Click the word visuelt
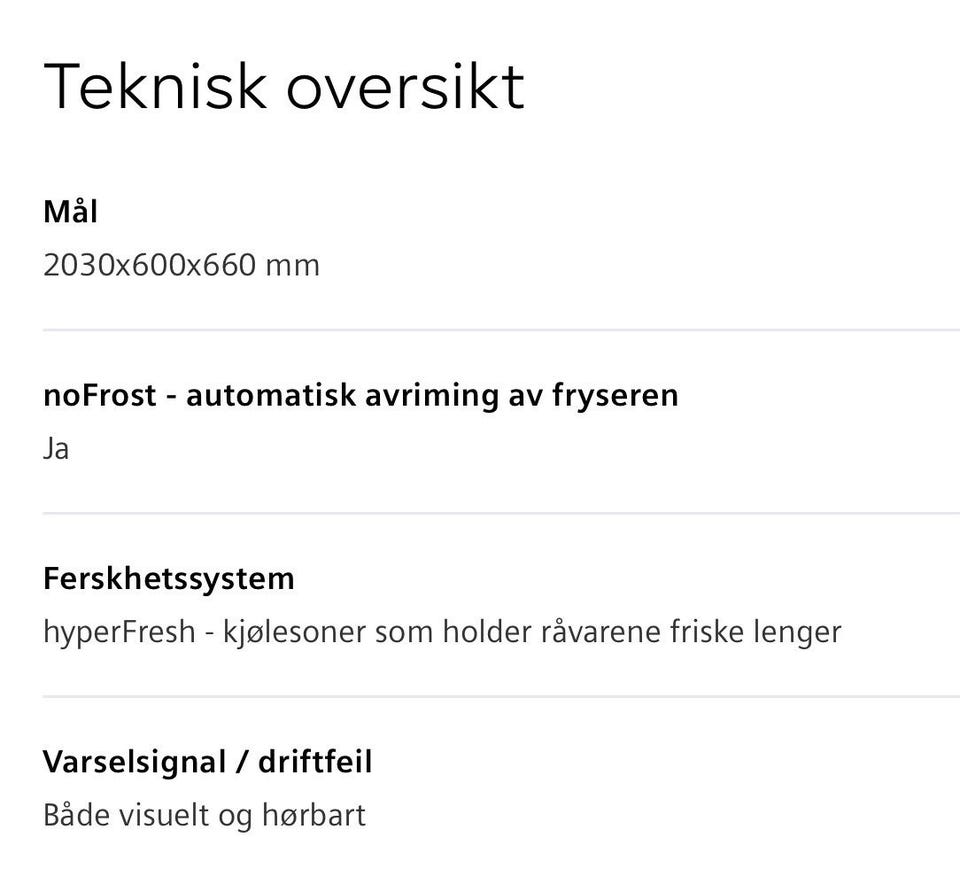Image resolution: width=960 pixels, height=876 pixels. tap(163, 816)
